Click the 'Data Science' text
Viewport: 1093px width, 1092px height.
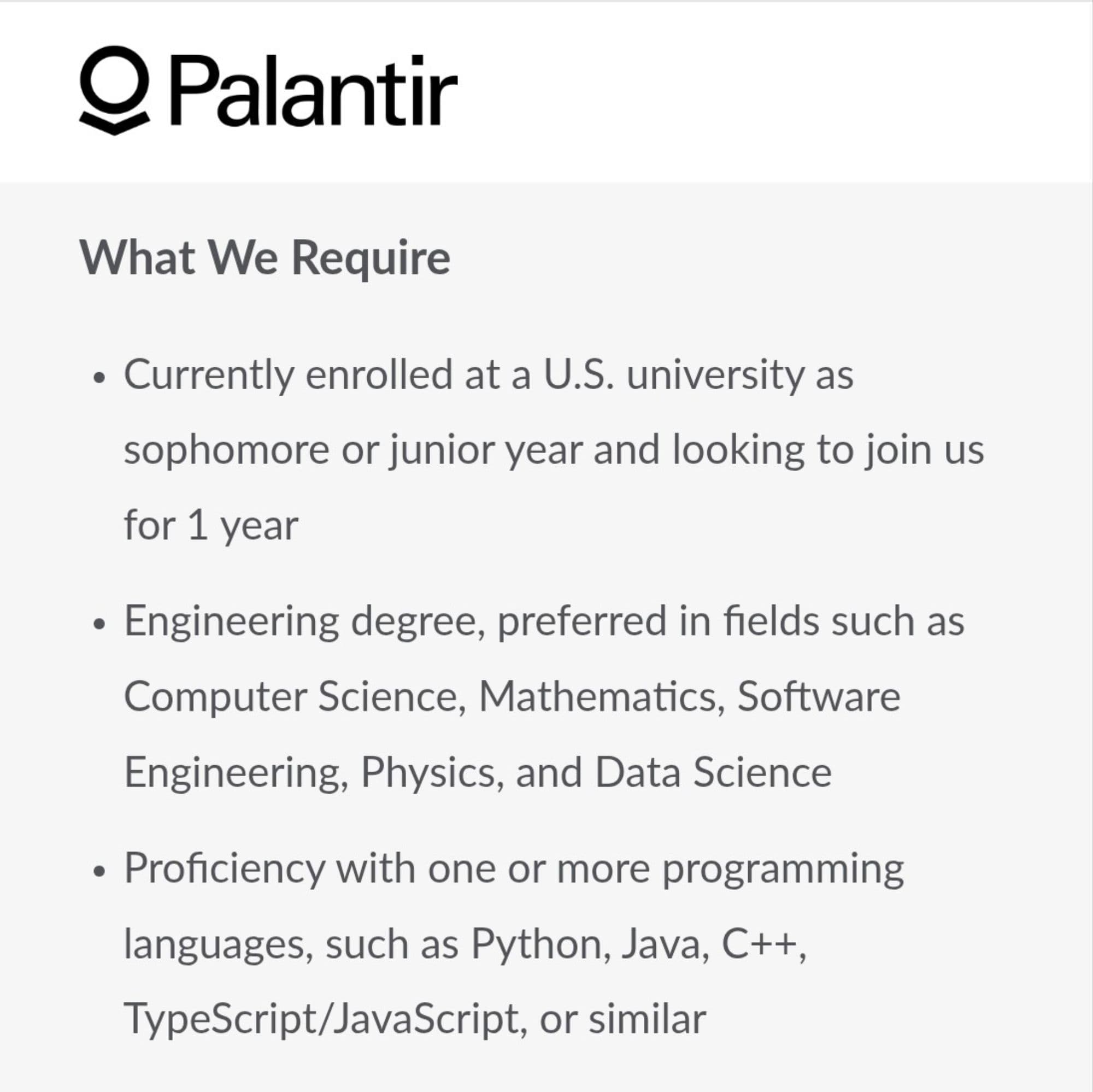coord(713,772)
